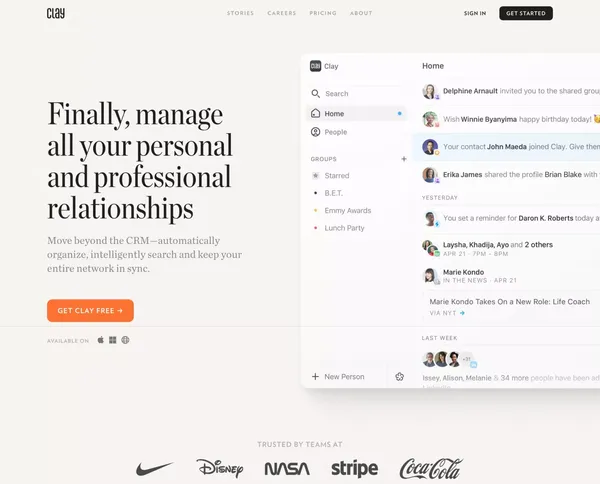
Task: Click the Search field in app sidebar
Action: 356,94
